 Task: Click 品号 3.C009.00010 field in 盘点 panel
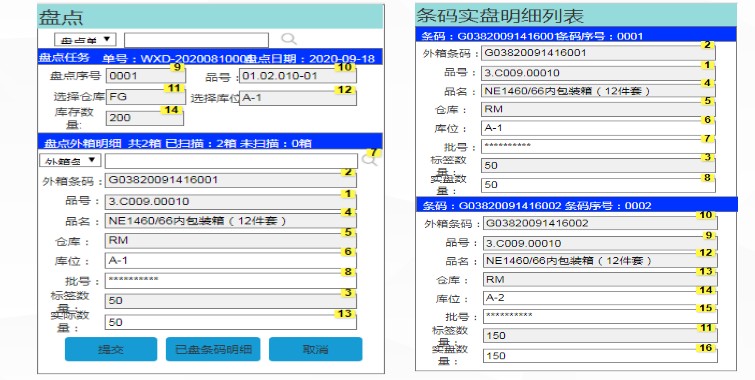[x=231, y=202]
